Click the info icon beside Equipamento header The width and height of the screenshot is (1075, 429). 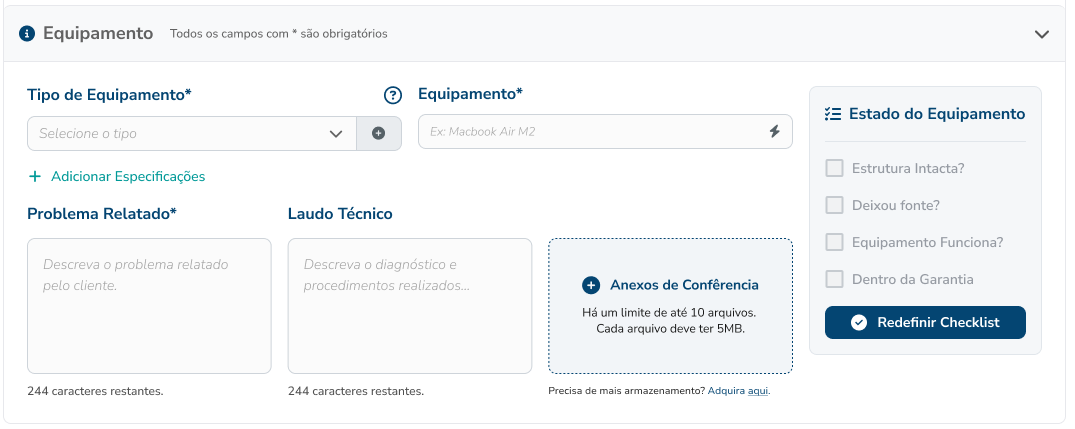pyautogui.click(x=27, y=33)
